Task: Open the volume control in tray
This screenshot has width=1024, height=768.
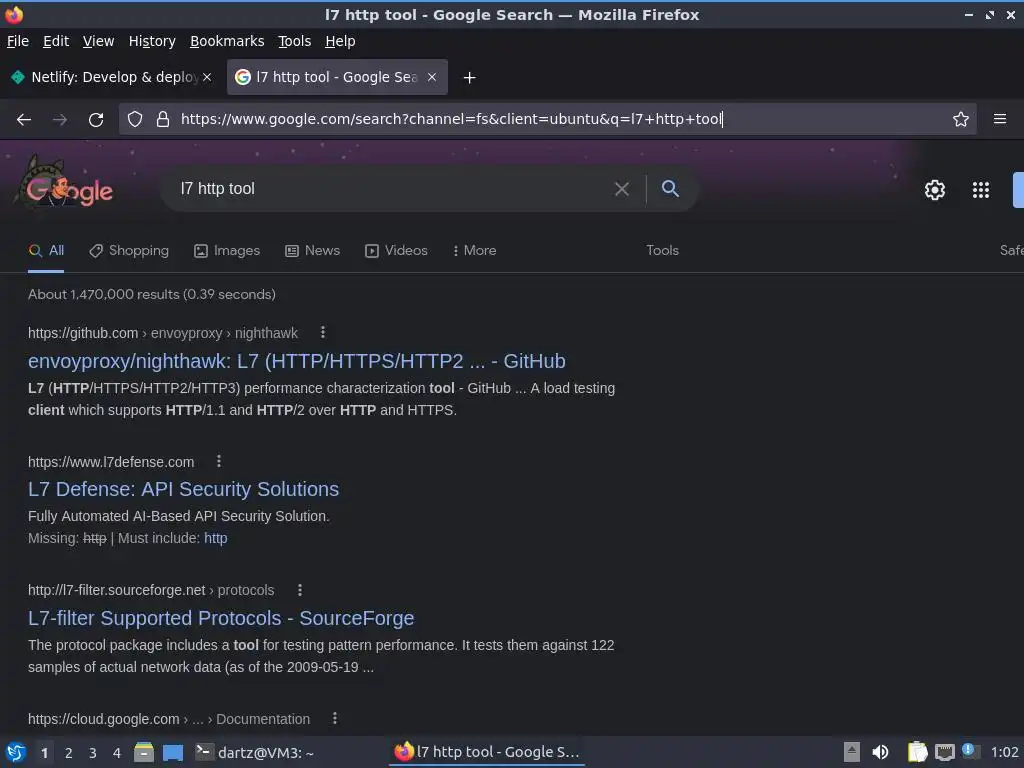Action: click(880, 752)
